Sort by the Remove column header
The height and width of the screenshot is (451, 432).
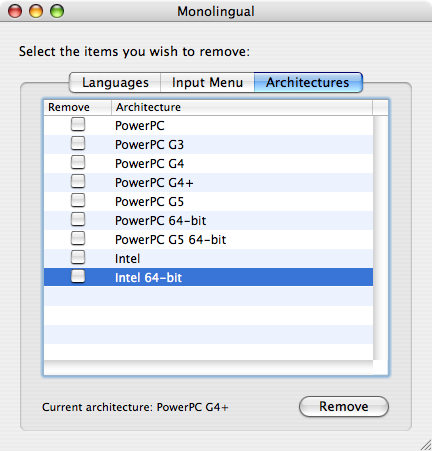[77, 107]
